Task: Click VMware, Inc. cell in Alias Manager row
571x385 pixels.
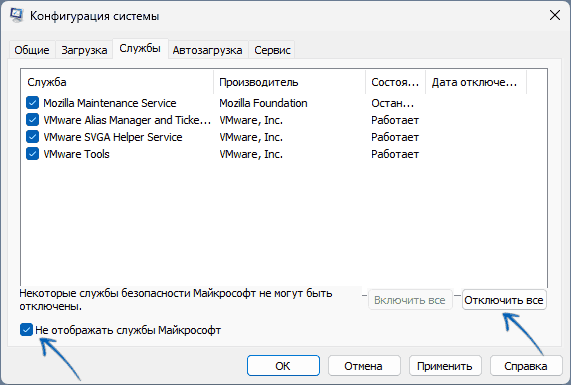Action: click(x=251, y=120)
